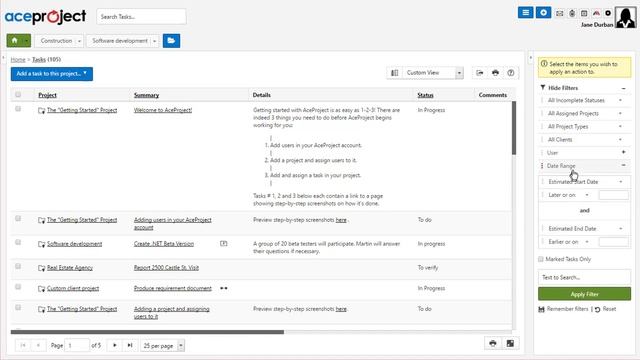Open the envelope messages icon
This screenshot has height=360, width=640.
point(560,13)
